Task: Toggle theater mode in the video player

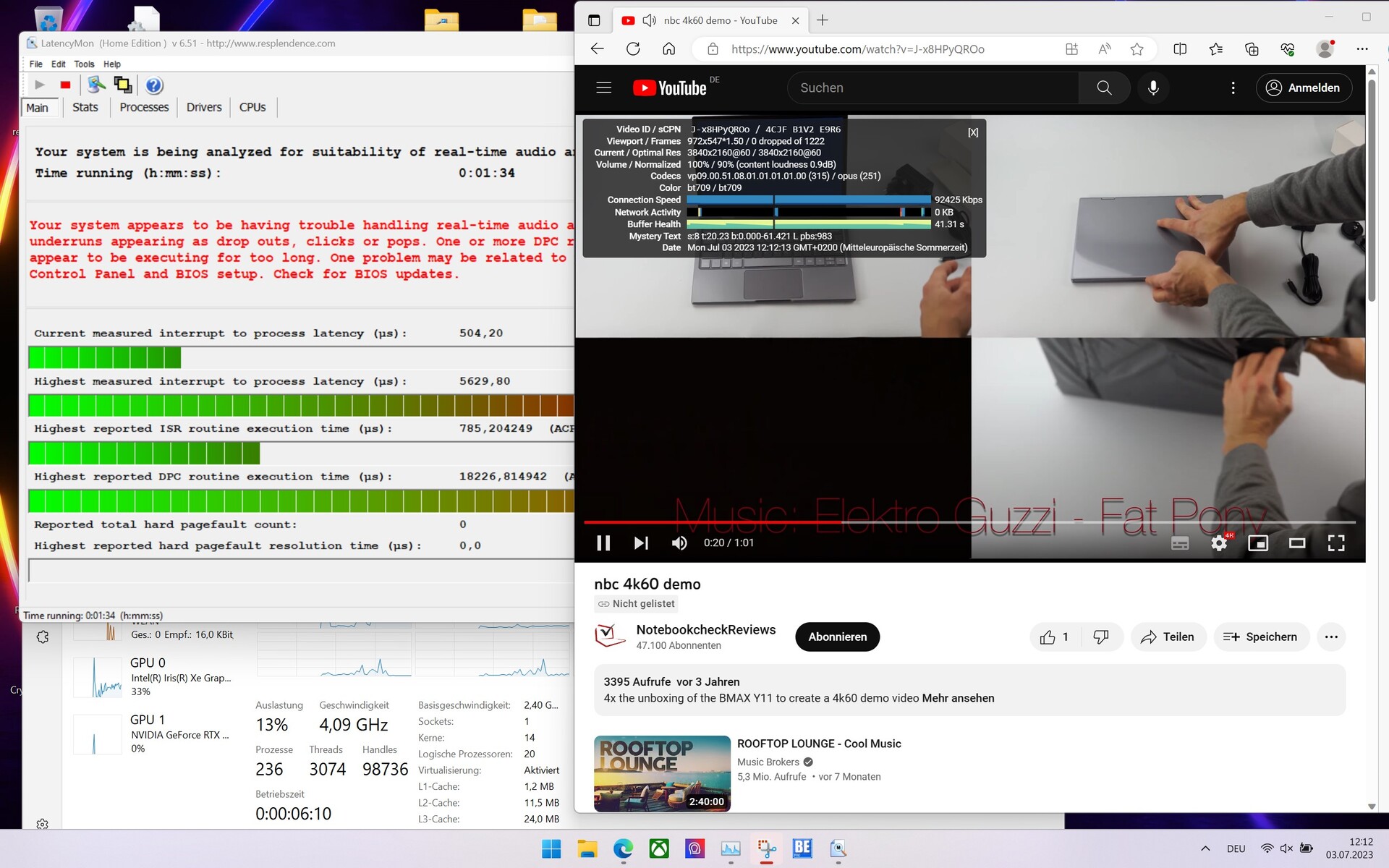Action: (1296, 542)
